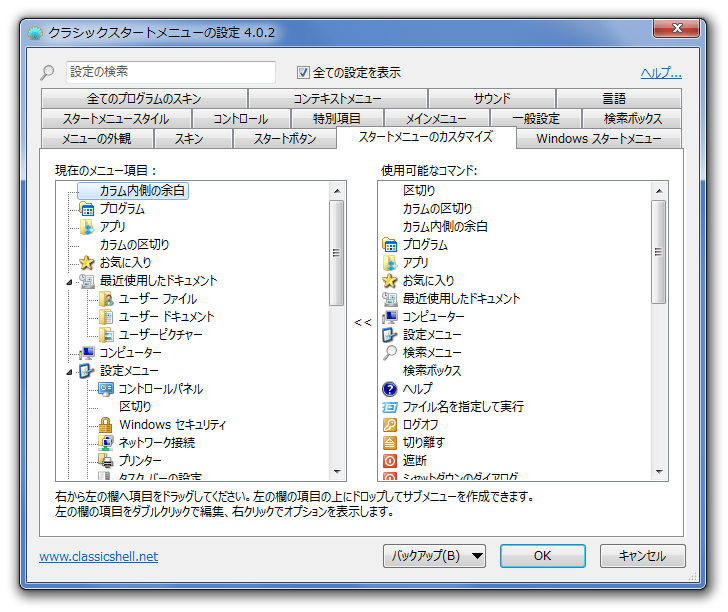Switch to the サウンド tab
The image size is (728, 612).
[492, 98]
